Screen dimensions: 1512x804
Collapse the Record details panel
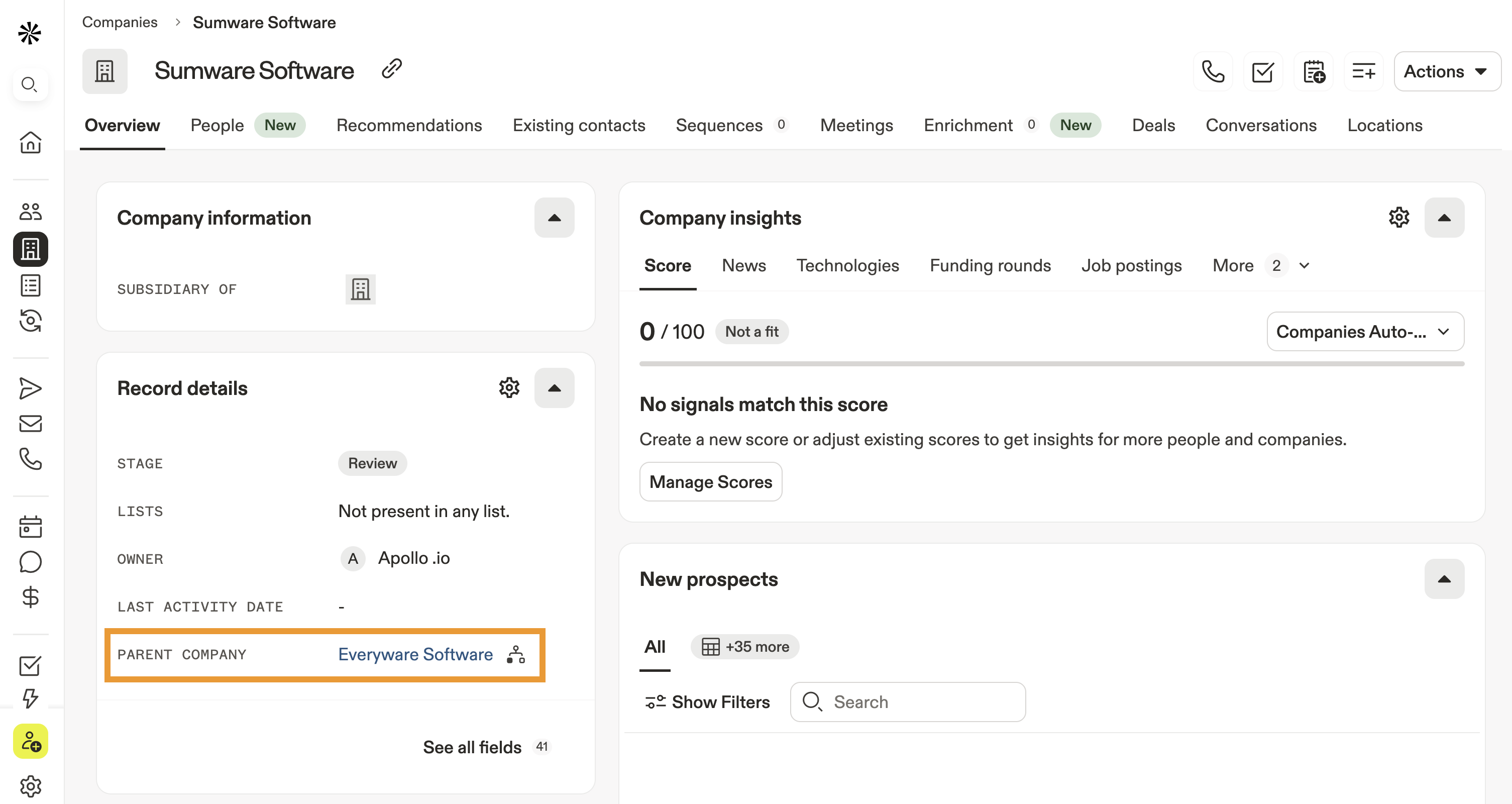click(554, 388)
